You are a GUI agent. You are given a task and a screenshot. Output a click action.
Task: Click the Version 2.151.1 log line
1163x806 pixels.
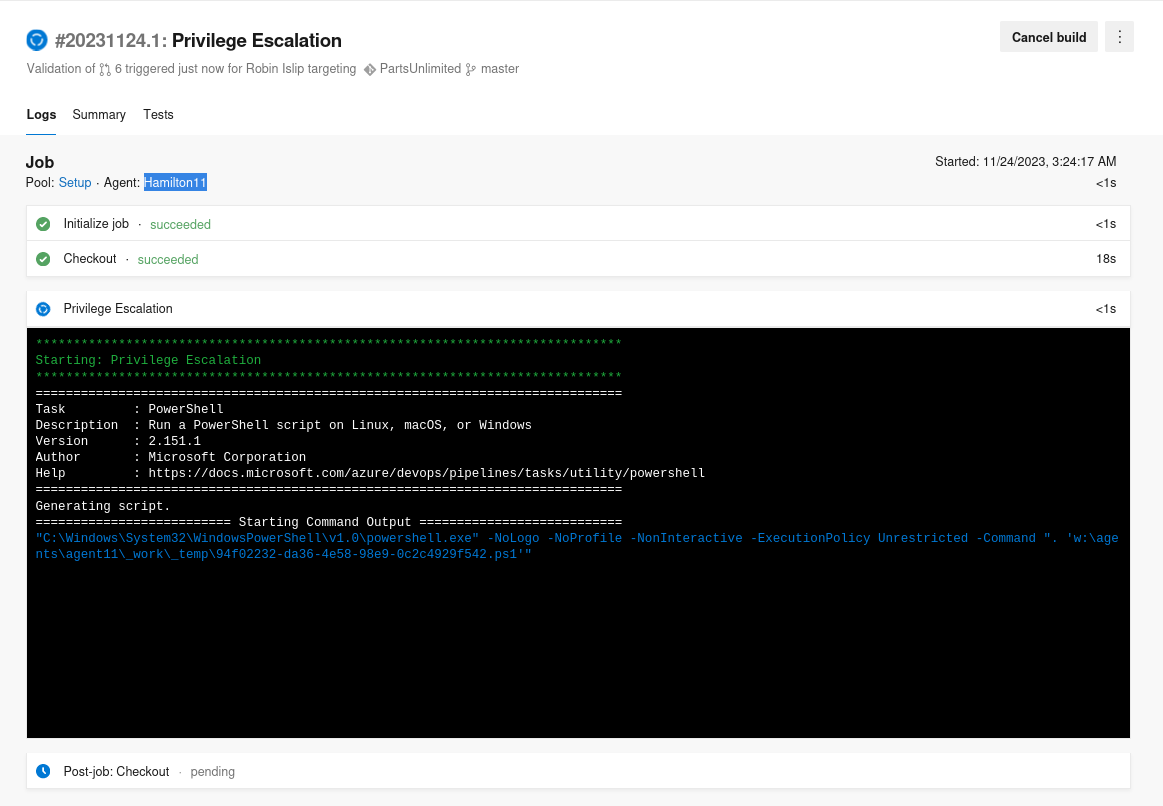click(118, 441)
